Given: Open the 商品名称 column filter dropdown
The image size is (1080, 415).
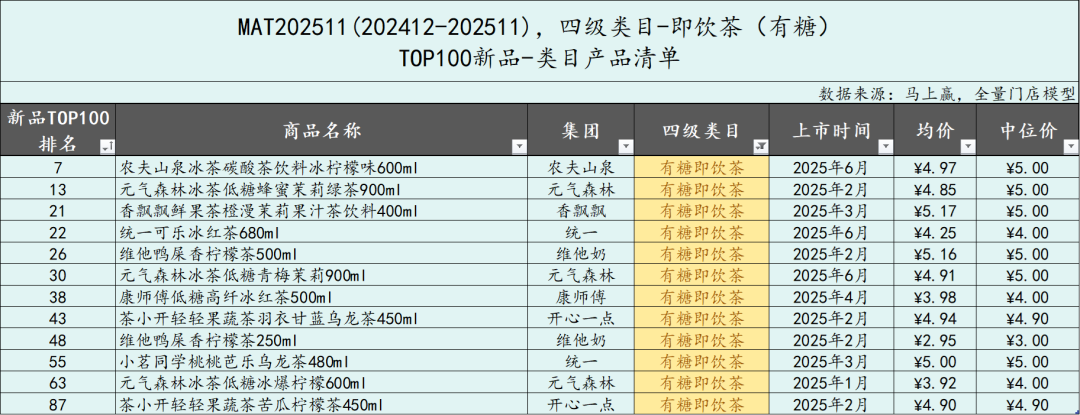Looking at the screenshot, I should [x=517, y=147].
